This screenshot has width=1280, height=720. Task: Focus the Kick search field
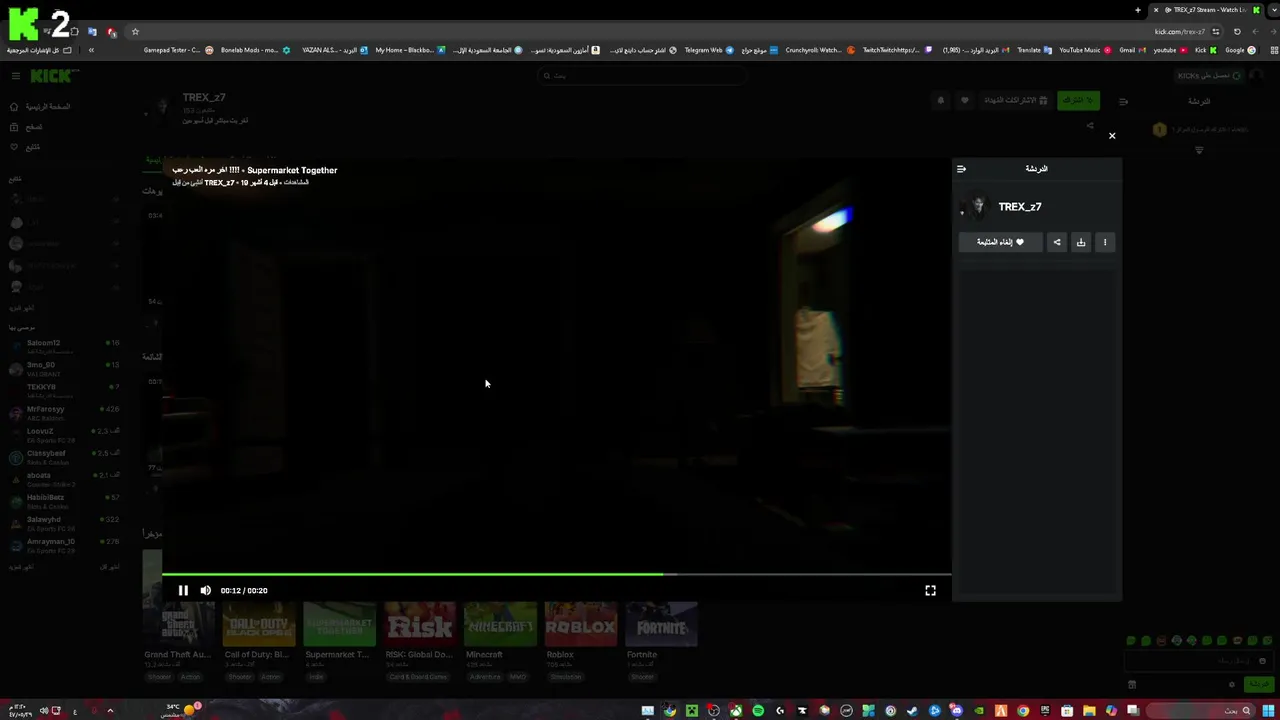[640, 76]
